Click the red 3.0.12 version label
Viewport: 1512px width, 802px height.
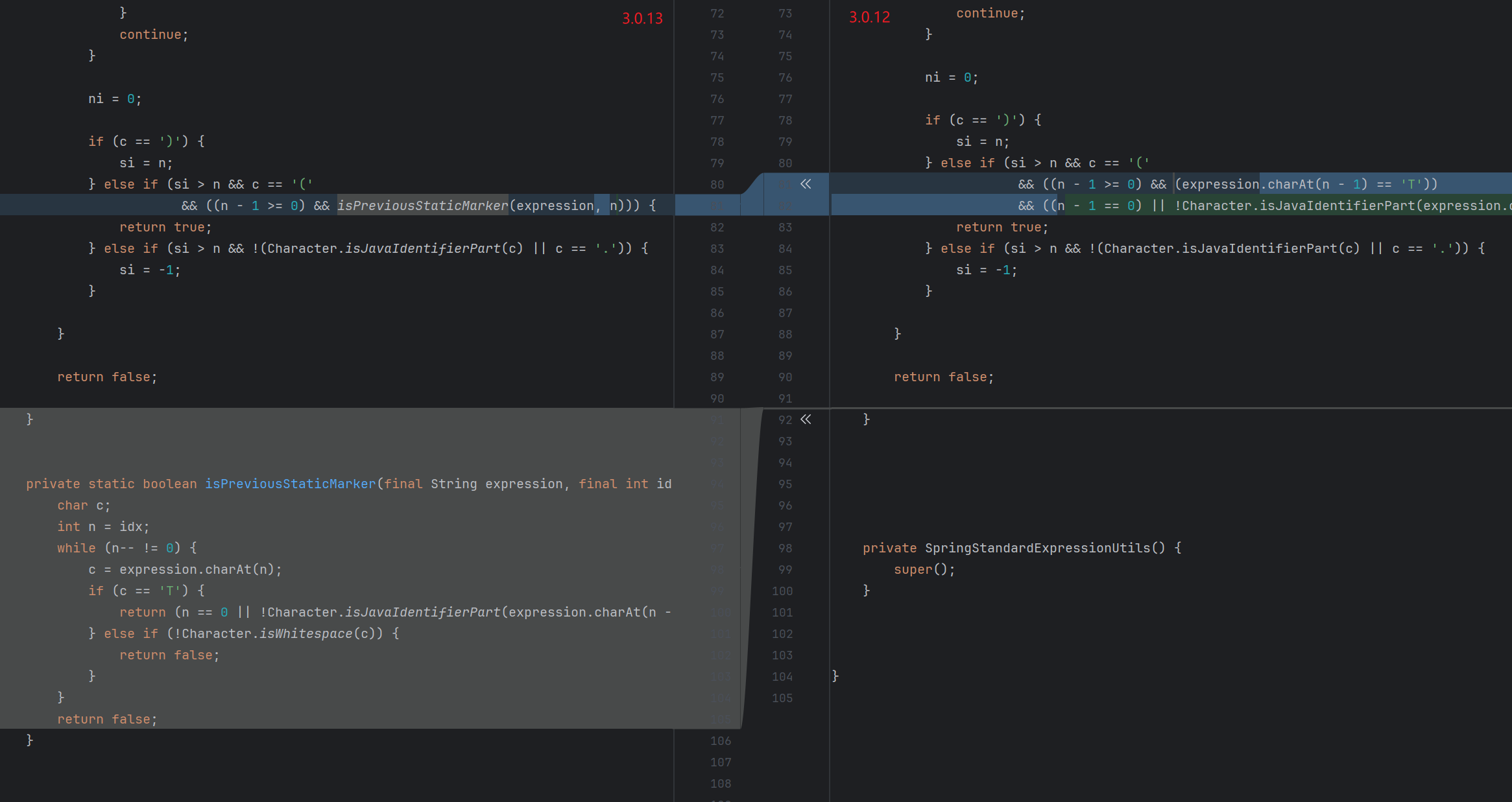[x=869, y=18]
